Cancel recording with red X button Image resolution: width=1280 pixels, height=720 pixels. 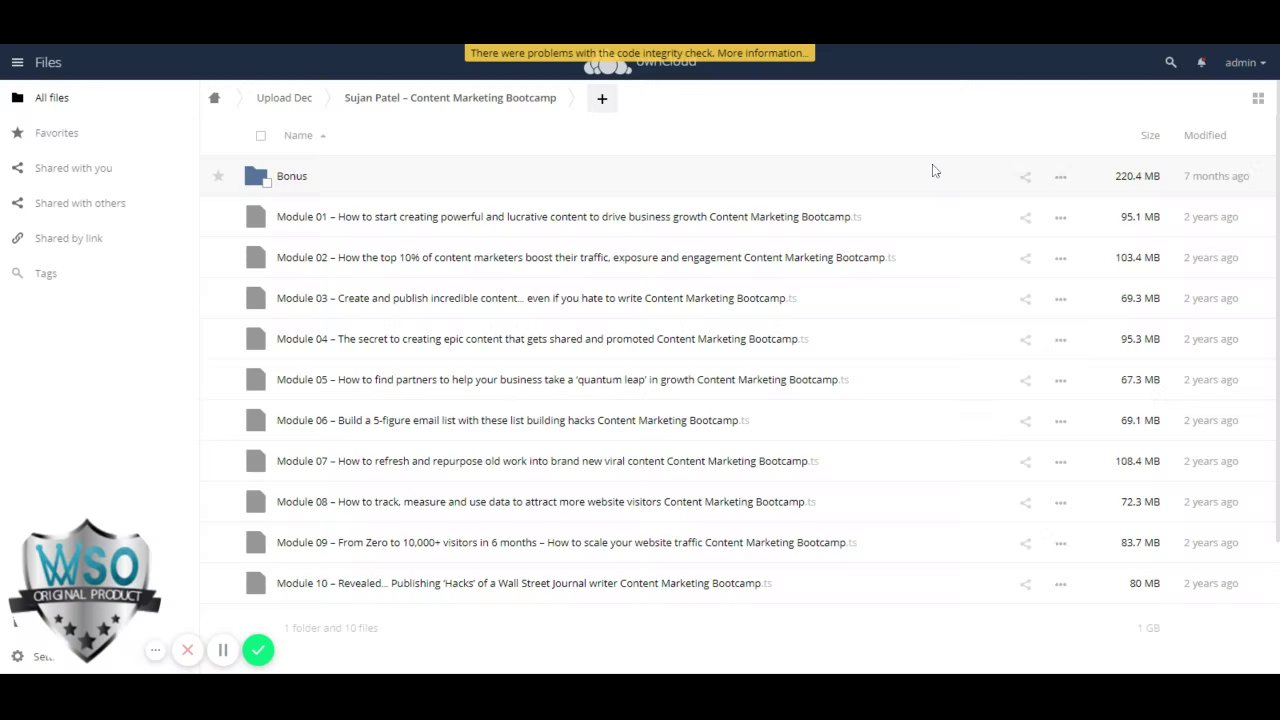click(x=187, y=651)
